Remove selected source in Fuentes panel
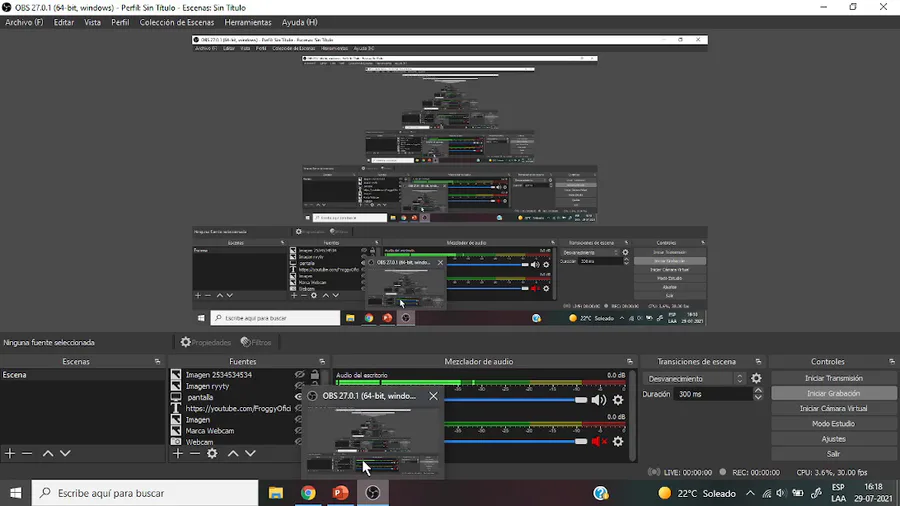The height and width of the screenshot is (506, 900). tap(195, 453)
